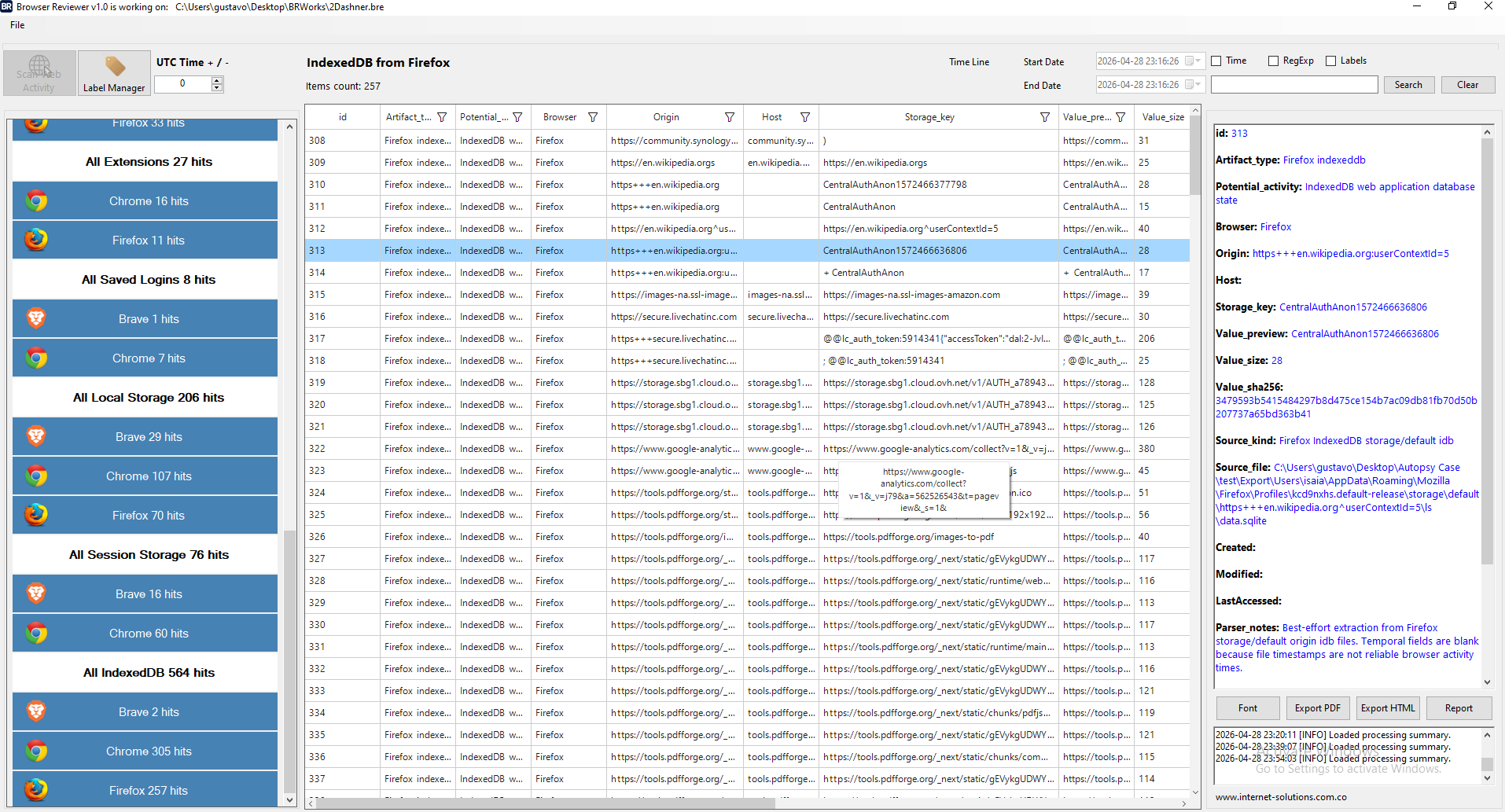Sort the table by the id column header
The image size is (1505, 812).
pyautogui.click(x=343, y=117)
